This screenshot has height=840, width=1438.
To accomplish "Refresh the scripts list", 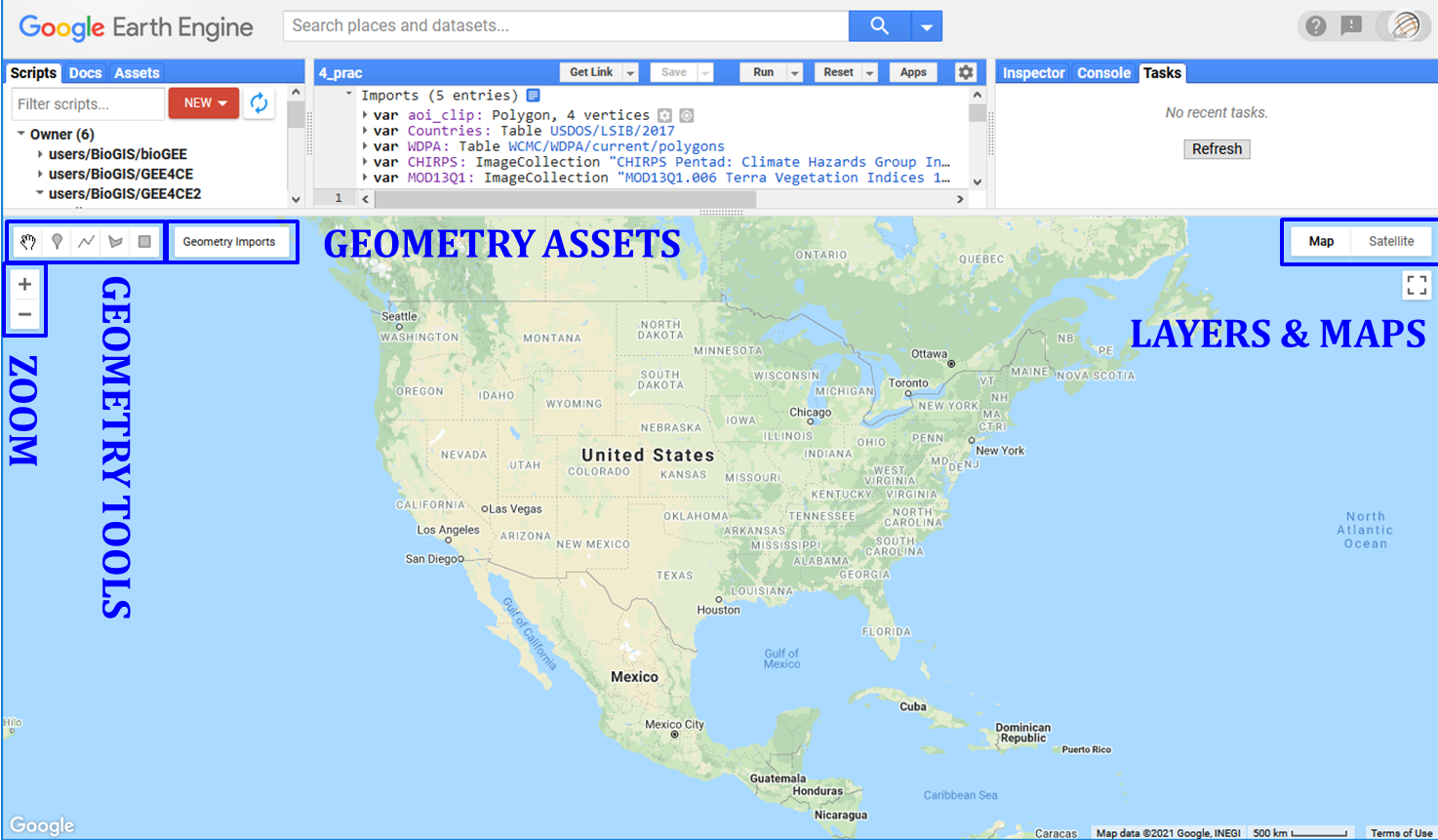I will pyautogui.click(x=259, y=103).
